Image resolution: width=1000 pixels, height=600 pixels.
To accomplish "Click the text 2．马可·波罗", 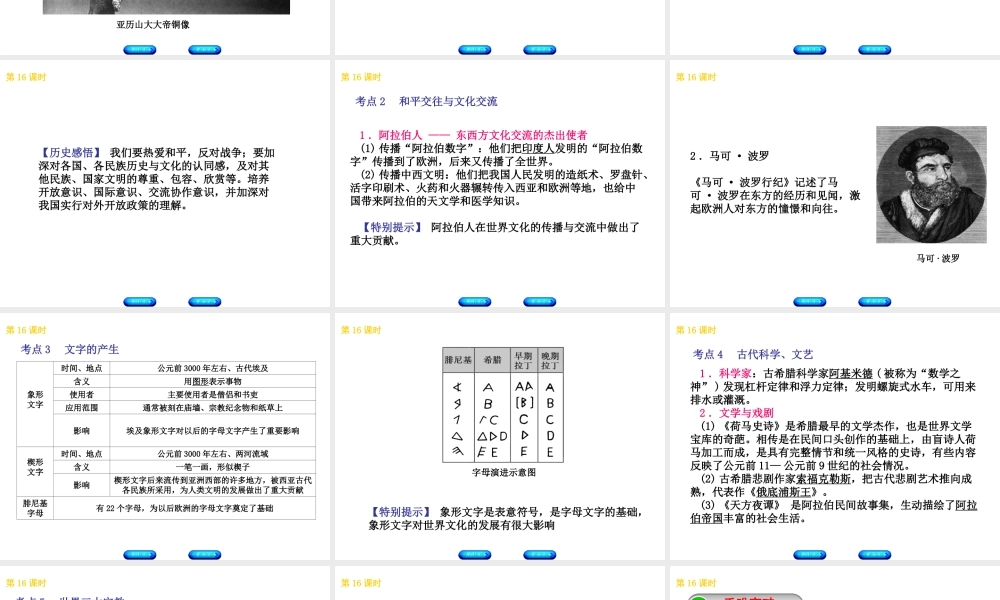I will (x=729, y=156).
